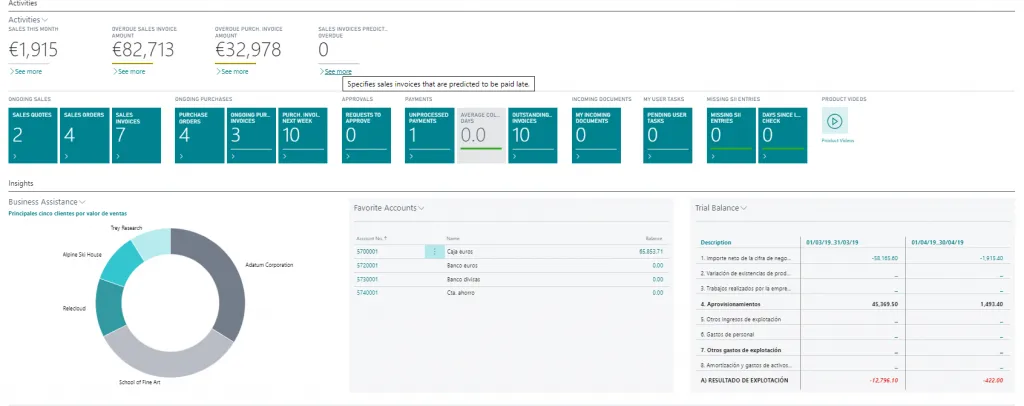Screen dimensions: 1024x406
Task: Sort by the Balance column header
Action: tap(654, 239)
